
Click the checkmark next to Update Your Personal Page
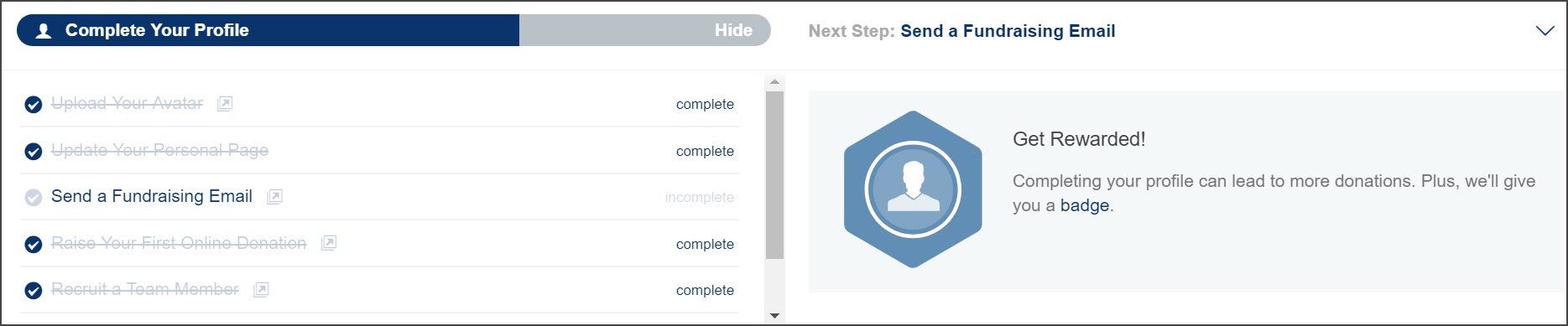pyautogui.click(x=34, y=152)
